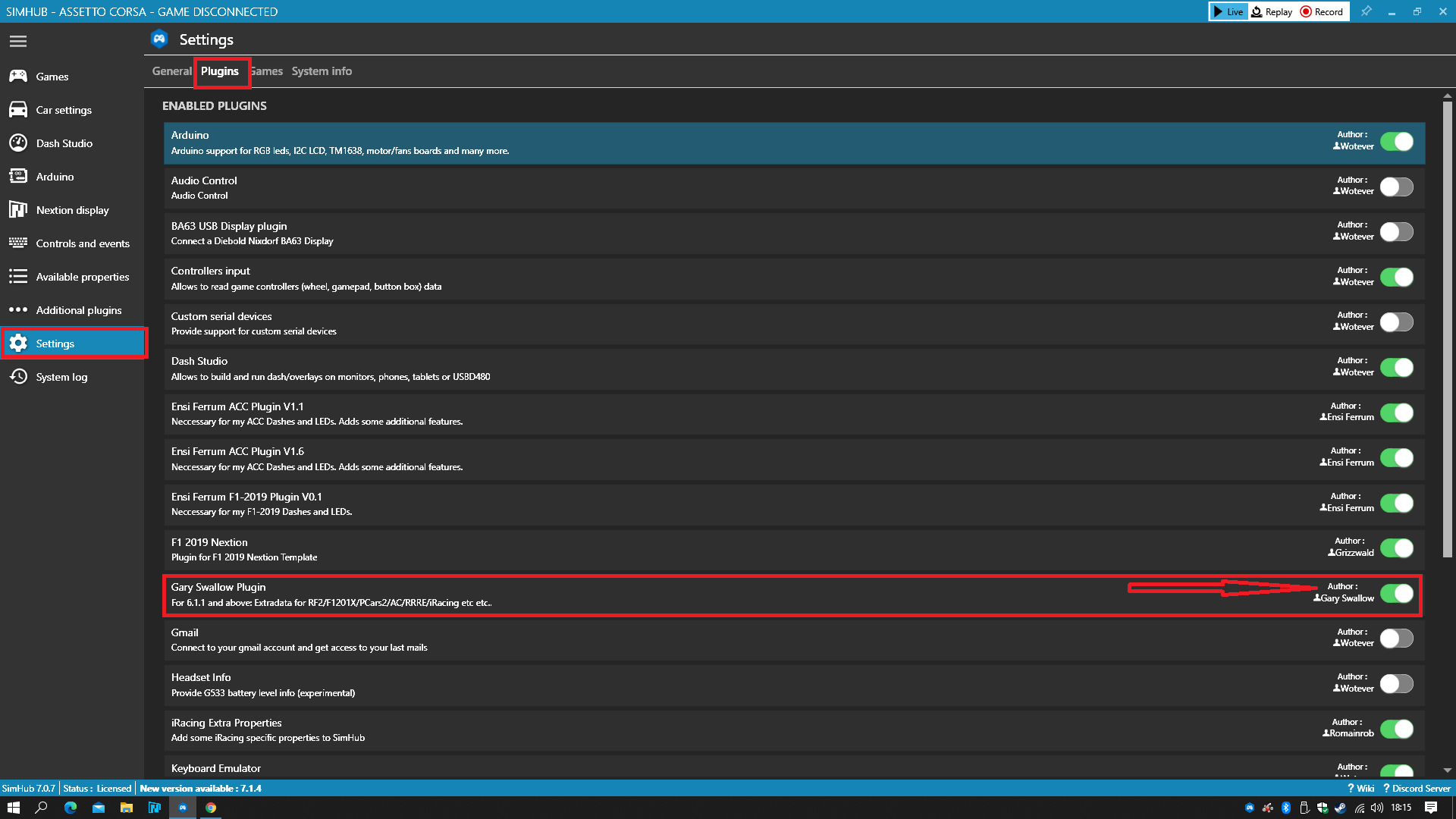This screenshot has width=1456, height=819.
Task: Switch to General settings tab
Action: point(171,71)
